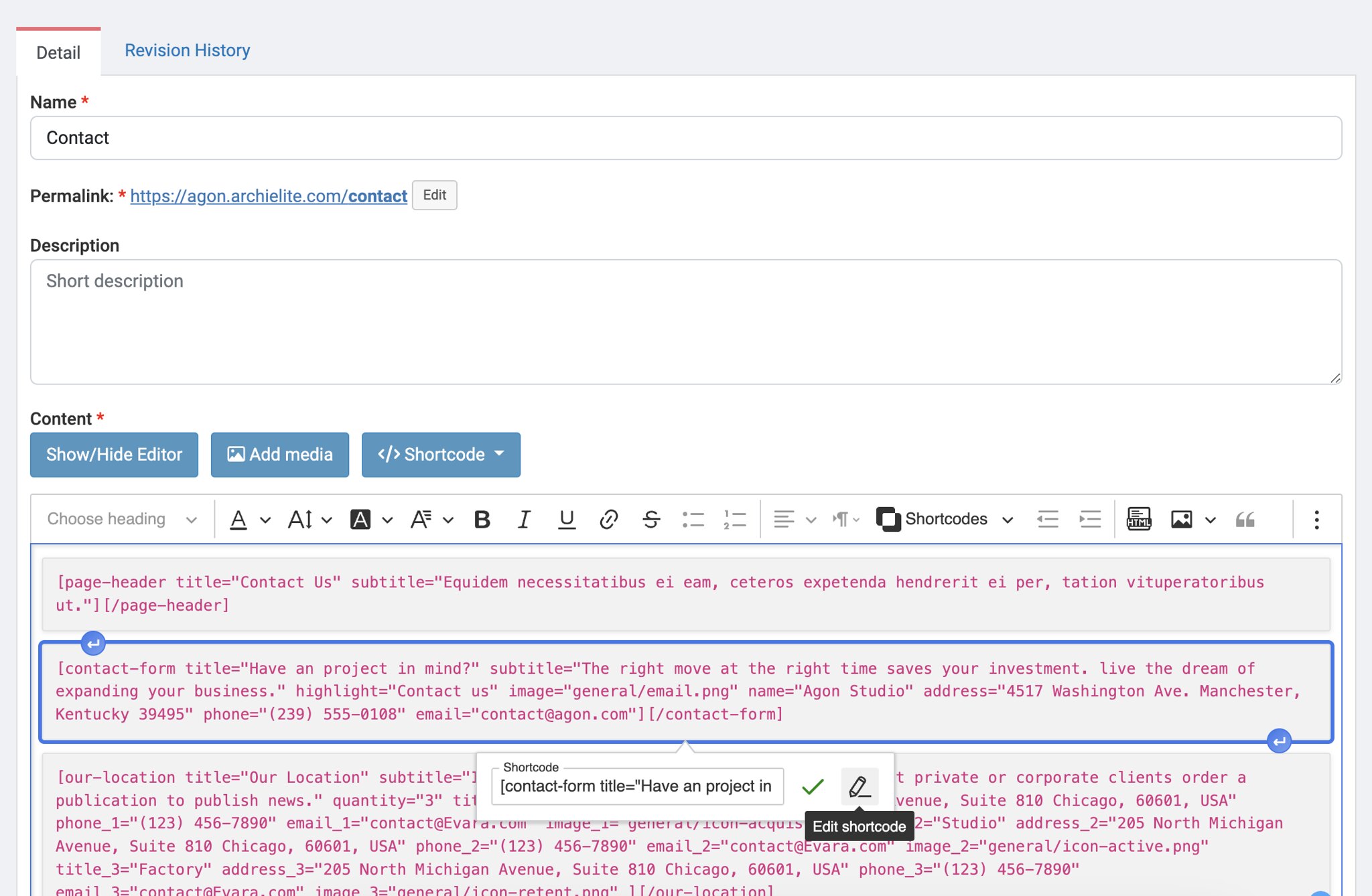Open the HTML embed tool
This screenshot has height=896, width=1372.
pos(1138,520)
